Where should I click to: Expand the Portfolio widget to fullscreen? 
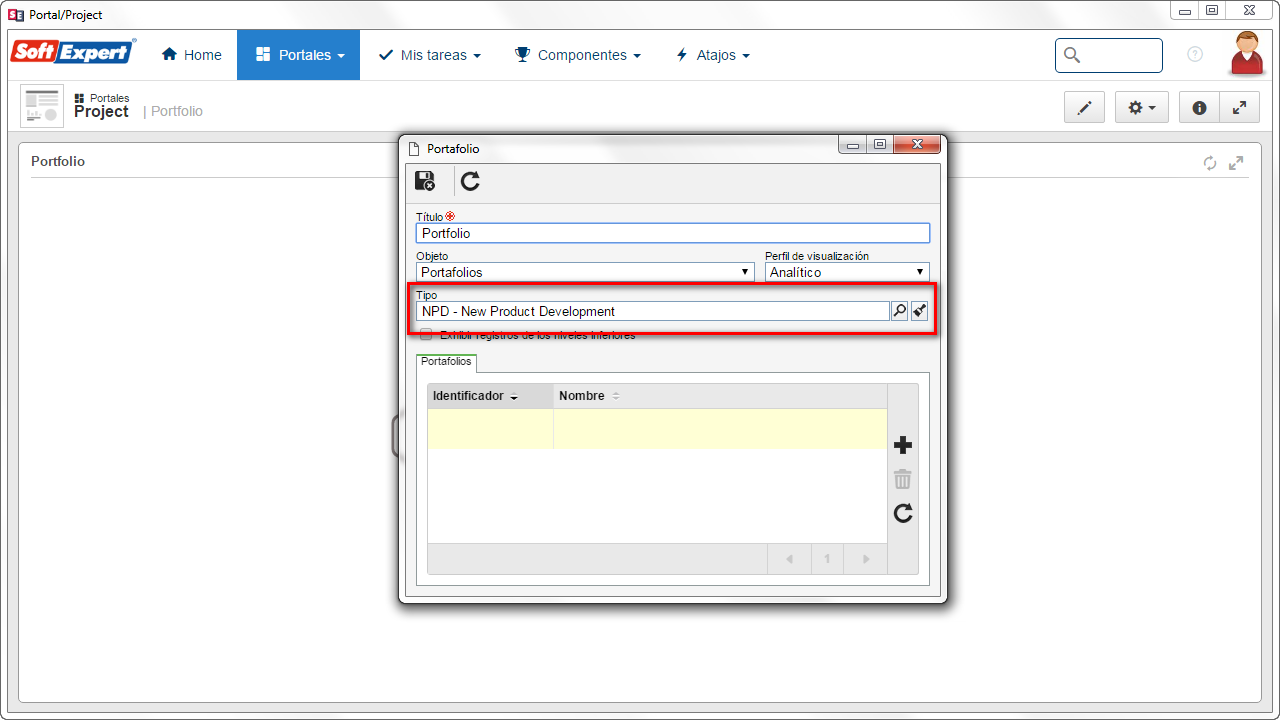coord(1237,163)
